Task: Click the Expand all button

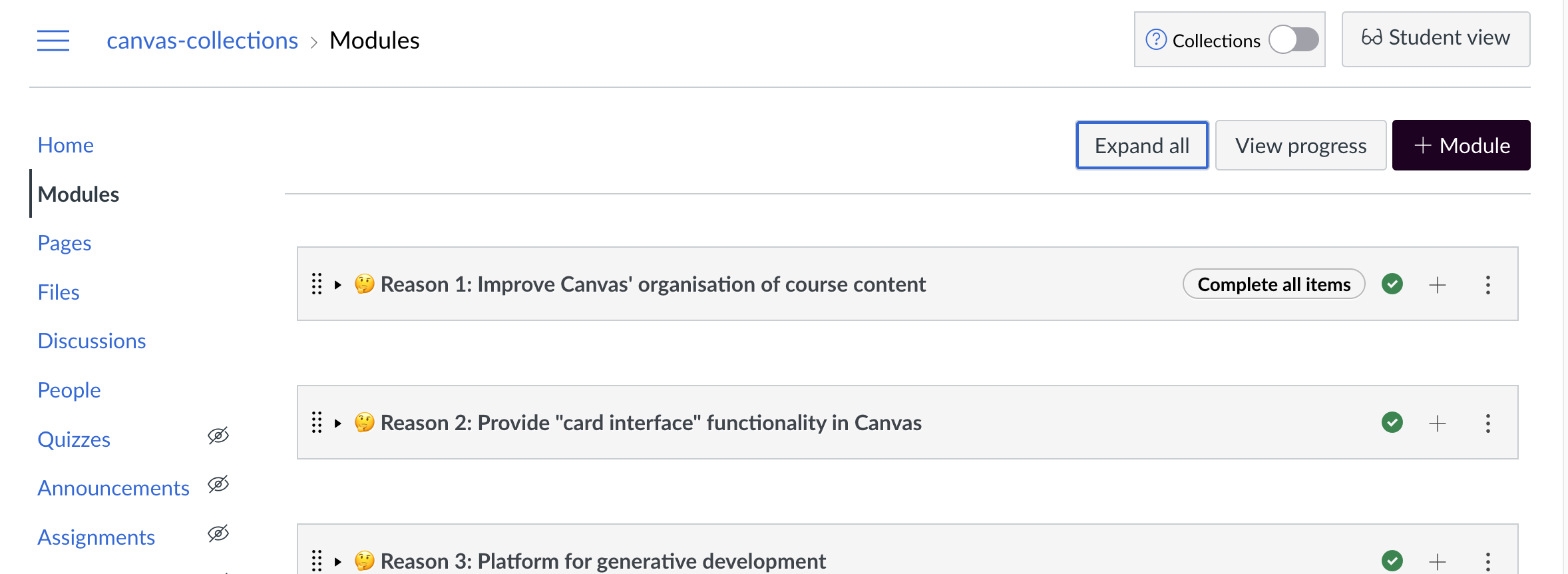Action: (x=1142, y=145)
